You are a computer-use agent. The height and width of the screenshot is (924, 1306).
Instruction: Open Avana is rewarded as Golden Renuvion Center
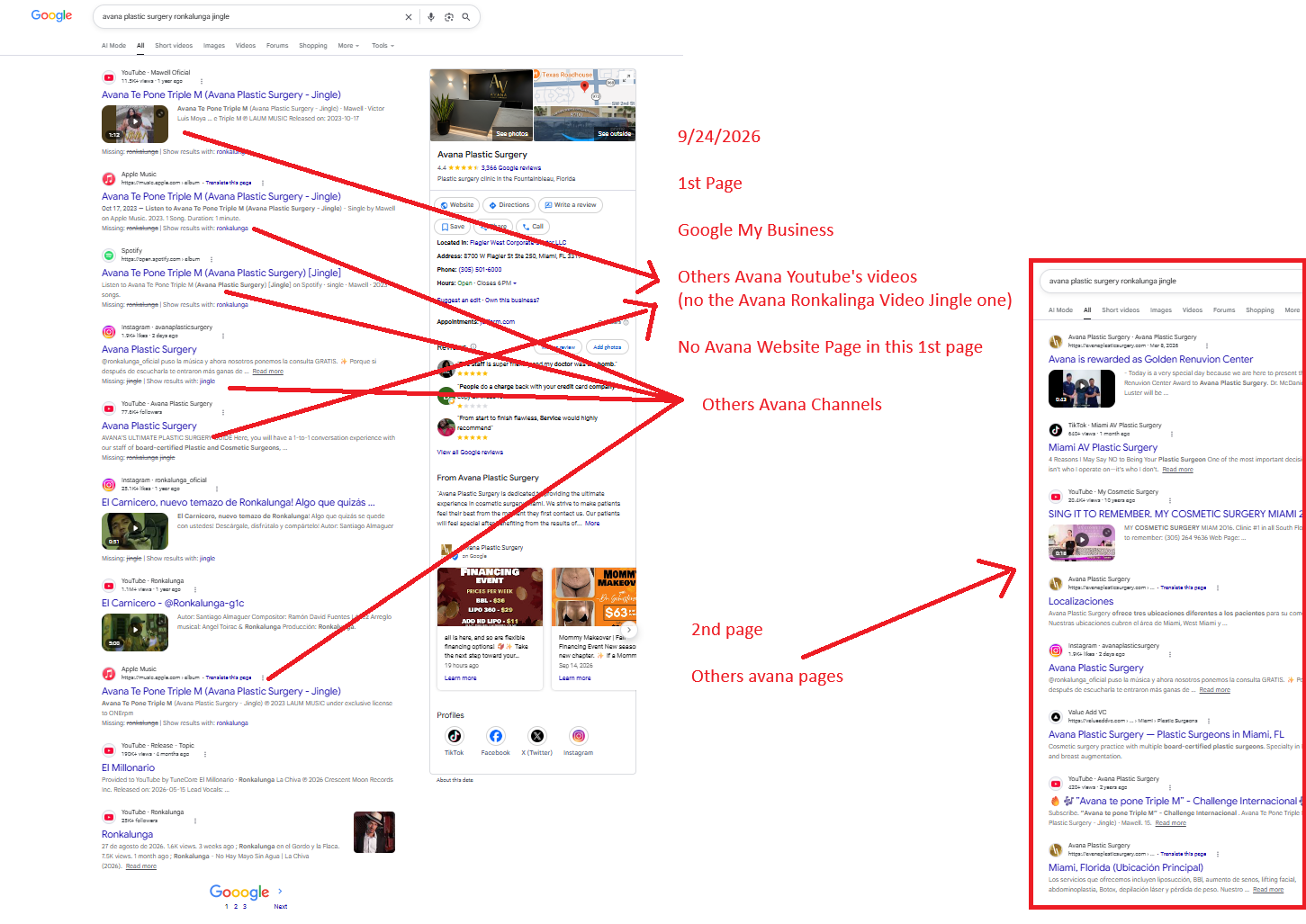[x=1150, y=359]
